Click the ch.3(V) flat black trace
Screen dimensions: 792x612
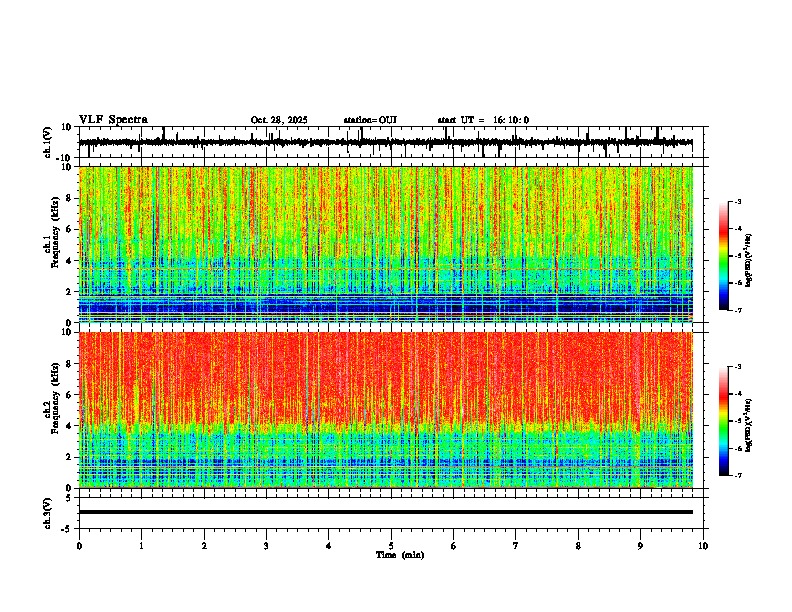click(x=386, y=512)
